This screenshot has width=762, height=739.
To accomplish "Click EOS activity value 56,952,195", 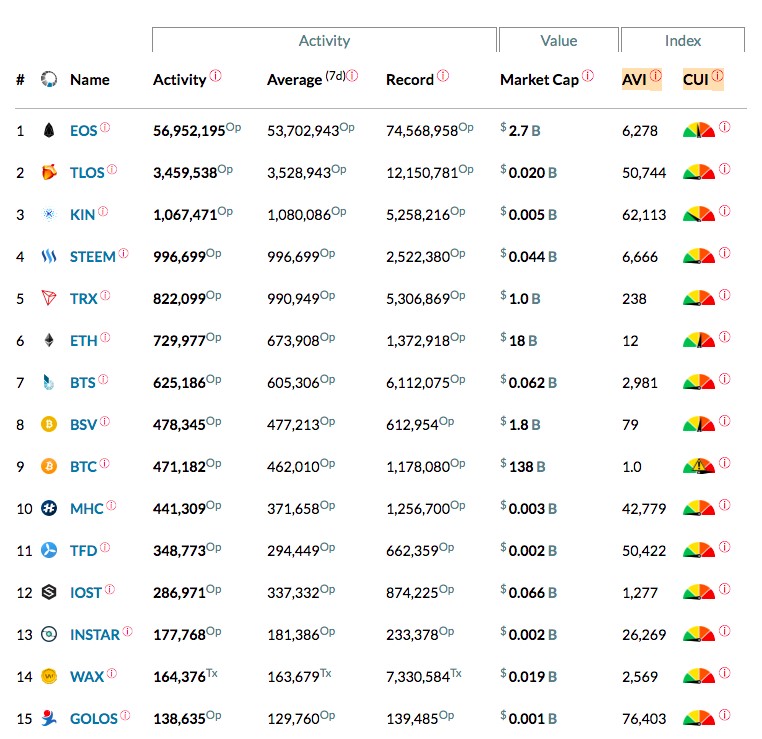I will [189, 131].
